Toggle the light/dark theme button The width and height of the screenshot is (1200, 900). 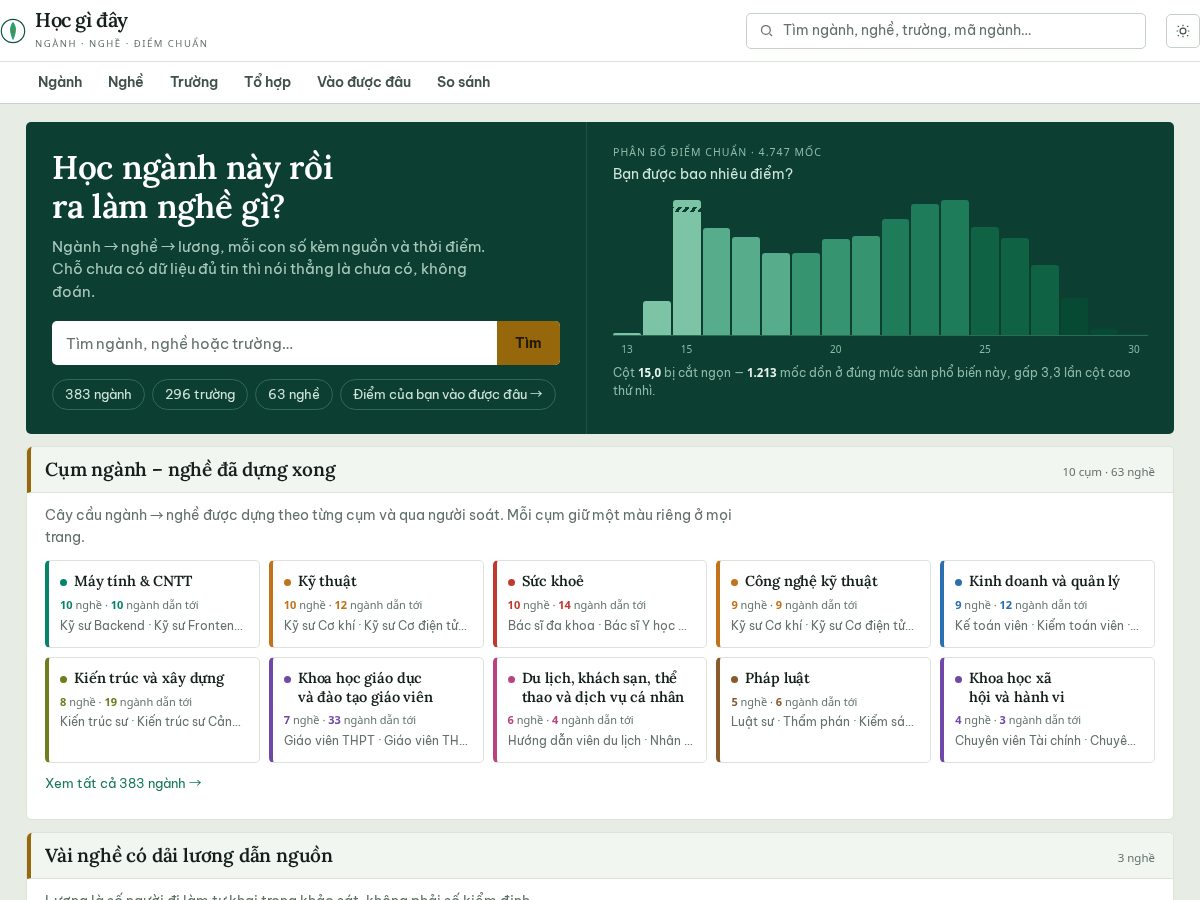tap(1183, 31)
